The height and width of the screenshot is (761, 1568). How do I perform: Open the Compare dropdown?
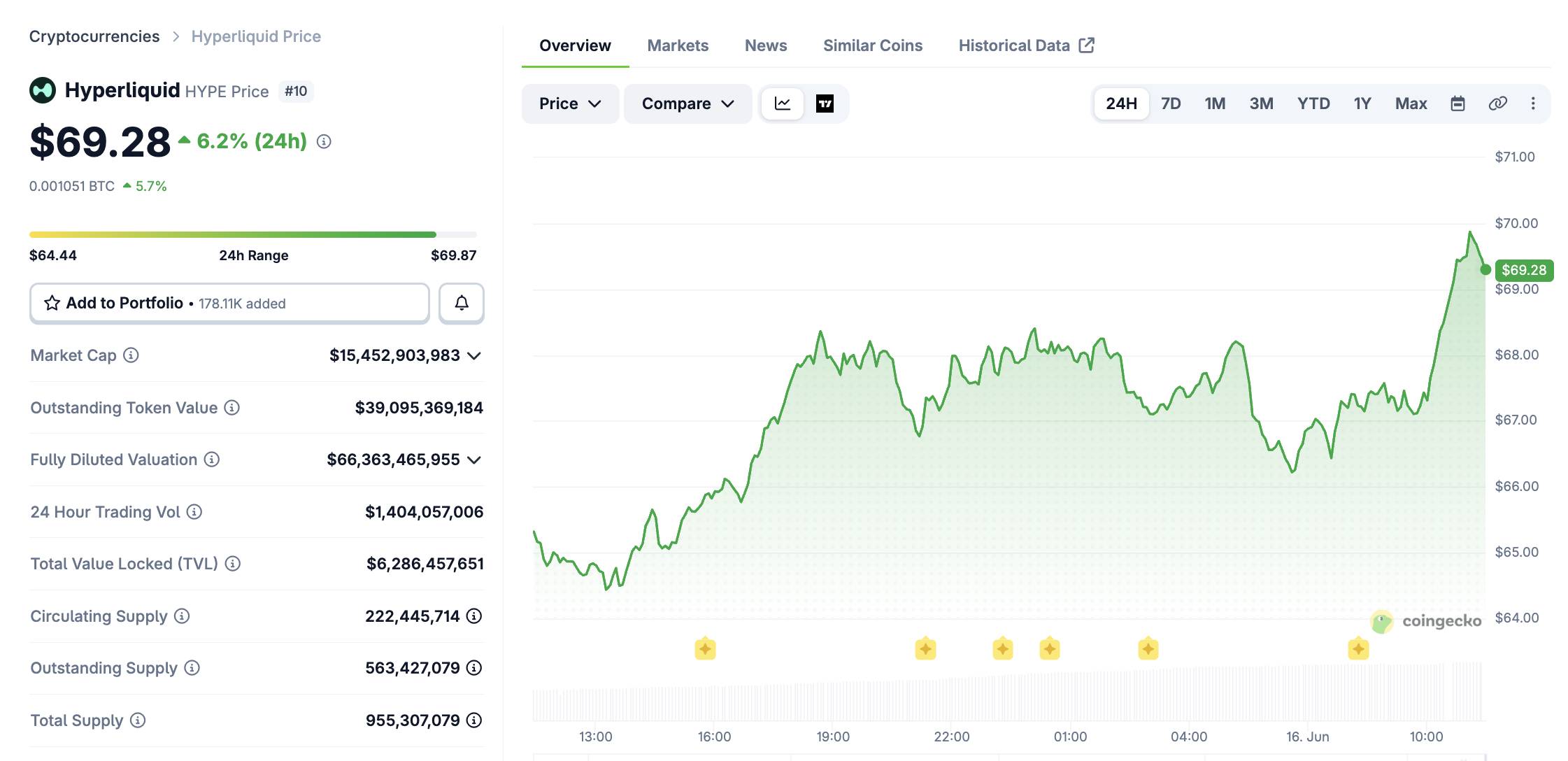[688, 104]
